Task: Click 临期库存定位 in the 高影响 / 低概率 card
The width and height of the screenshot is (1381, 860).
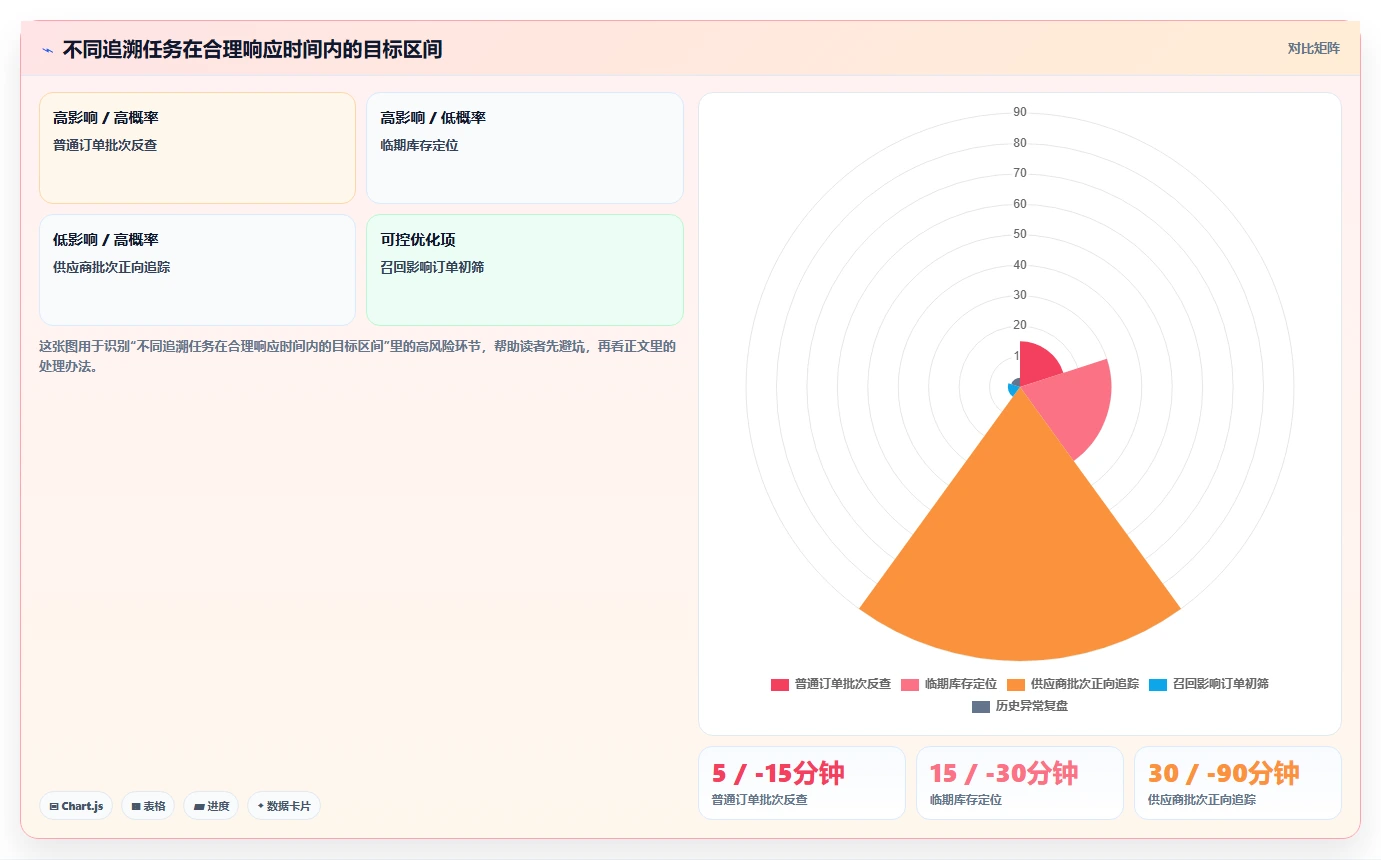Action: [419, 145]
